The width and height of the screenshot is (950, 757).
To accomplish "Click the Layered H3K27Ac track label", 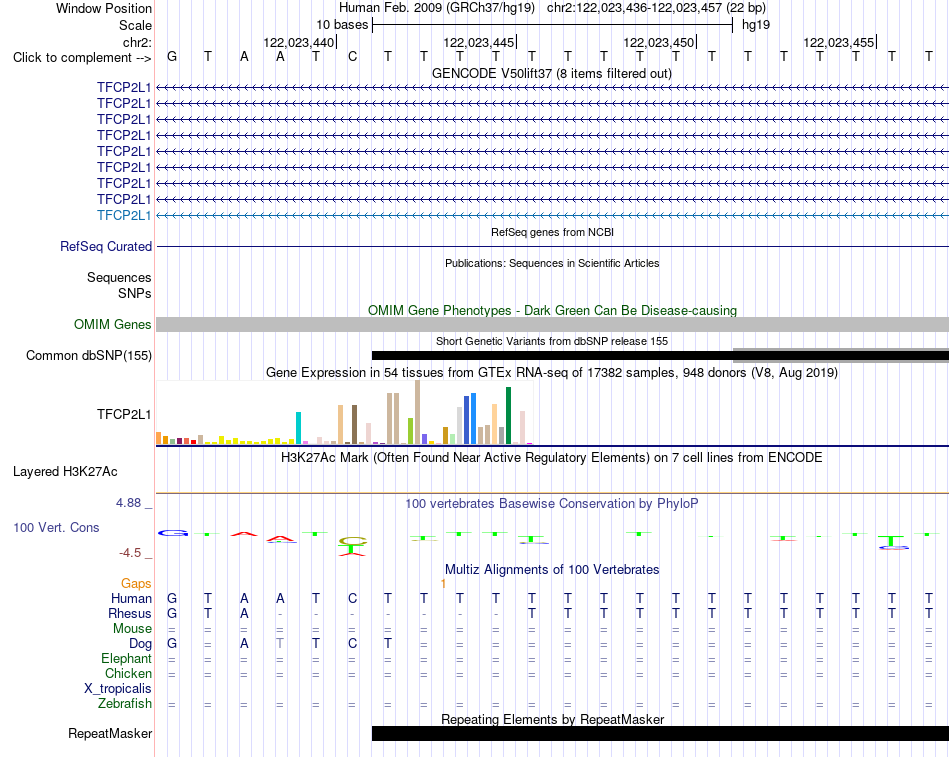I will point(65,472).
